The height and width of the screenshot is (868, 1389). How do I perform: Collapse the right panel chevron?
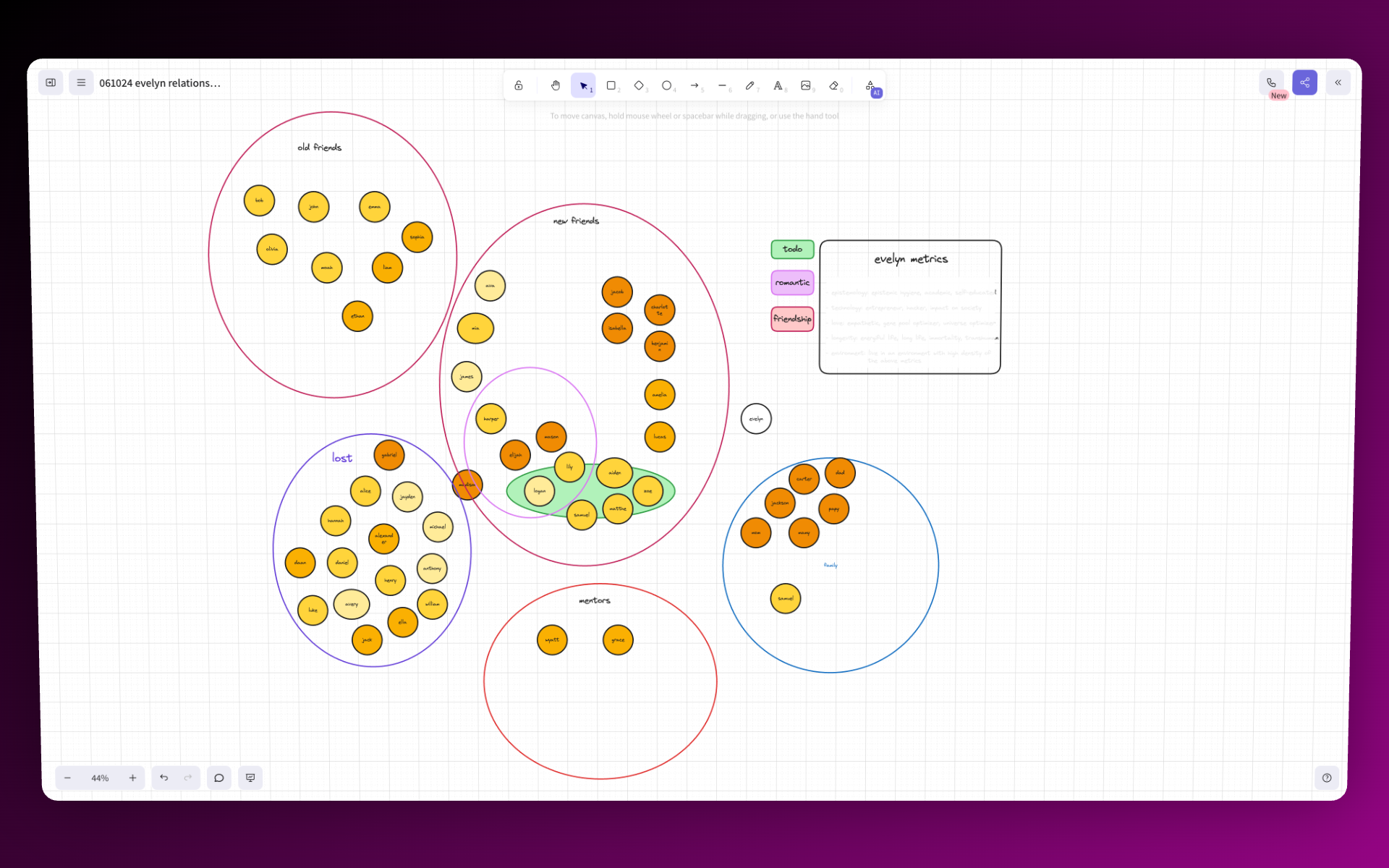[x=1338, y=82]
